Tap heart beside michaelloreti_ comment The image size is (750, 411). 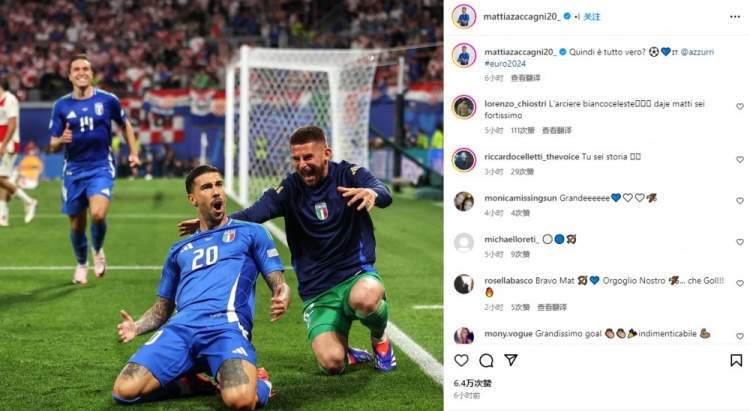pyautogui.click(x=739, y=242)
